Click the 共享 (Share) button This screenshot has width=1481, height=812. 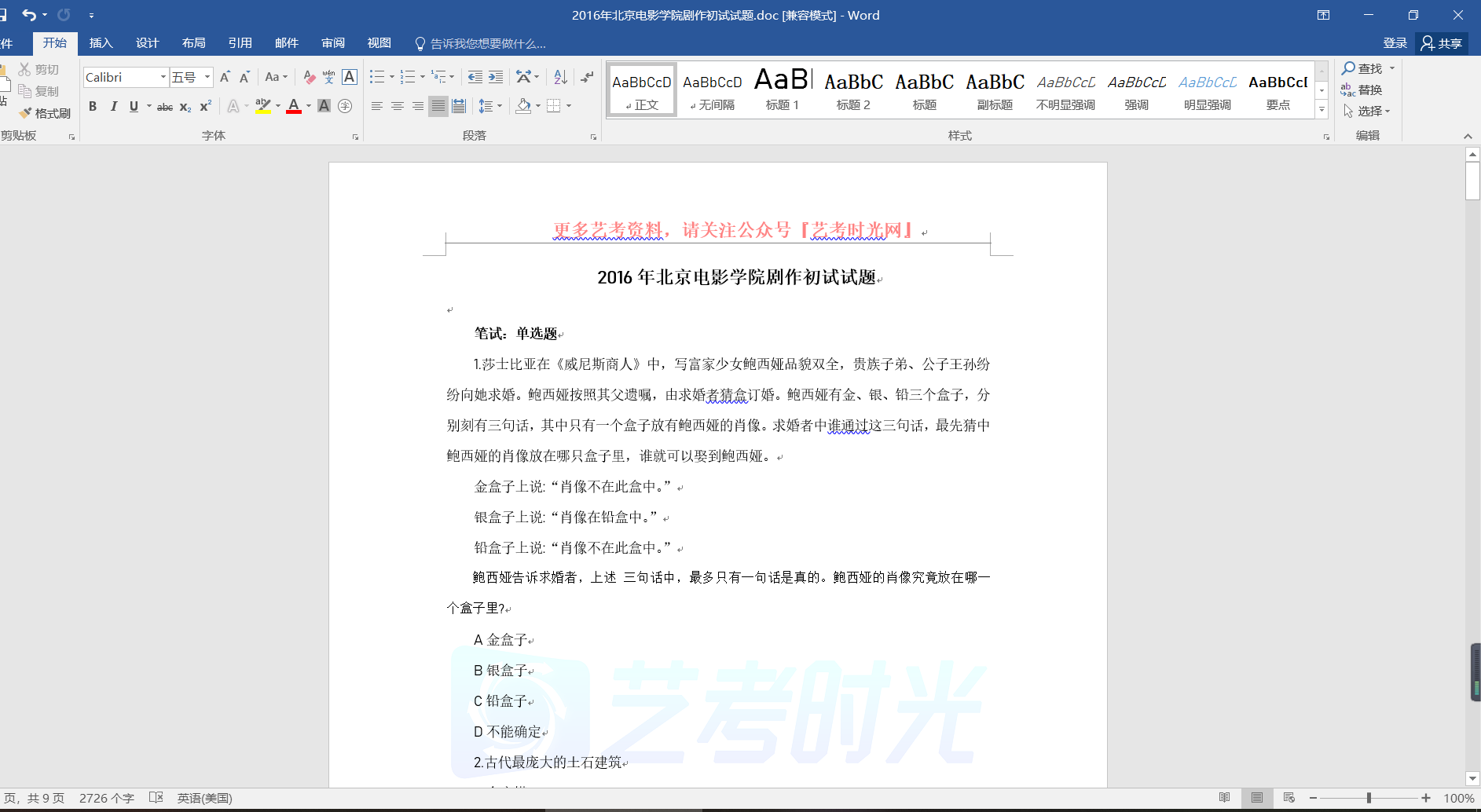click(x=1442, y=43)
